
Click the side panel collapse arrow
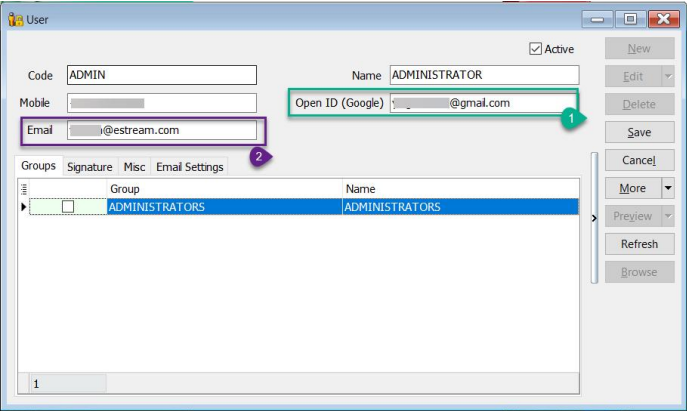pyautogui.click(x=595, y=216)
